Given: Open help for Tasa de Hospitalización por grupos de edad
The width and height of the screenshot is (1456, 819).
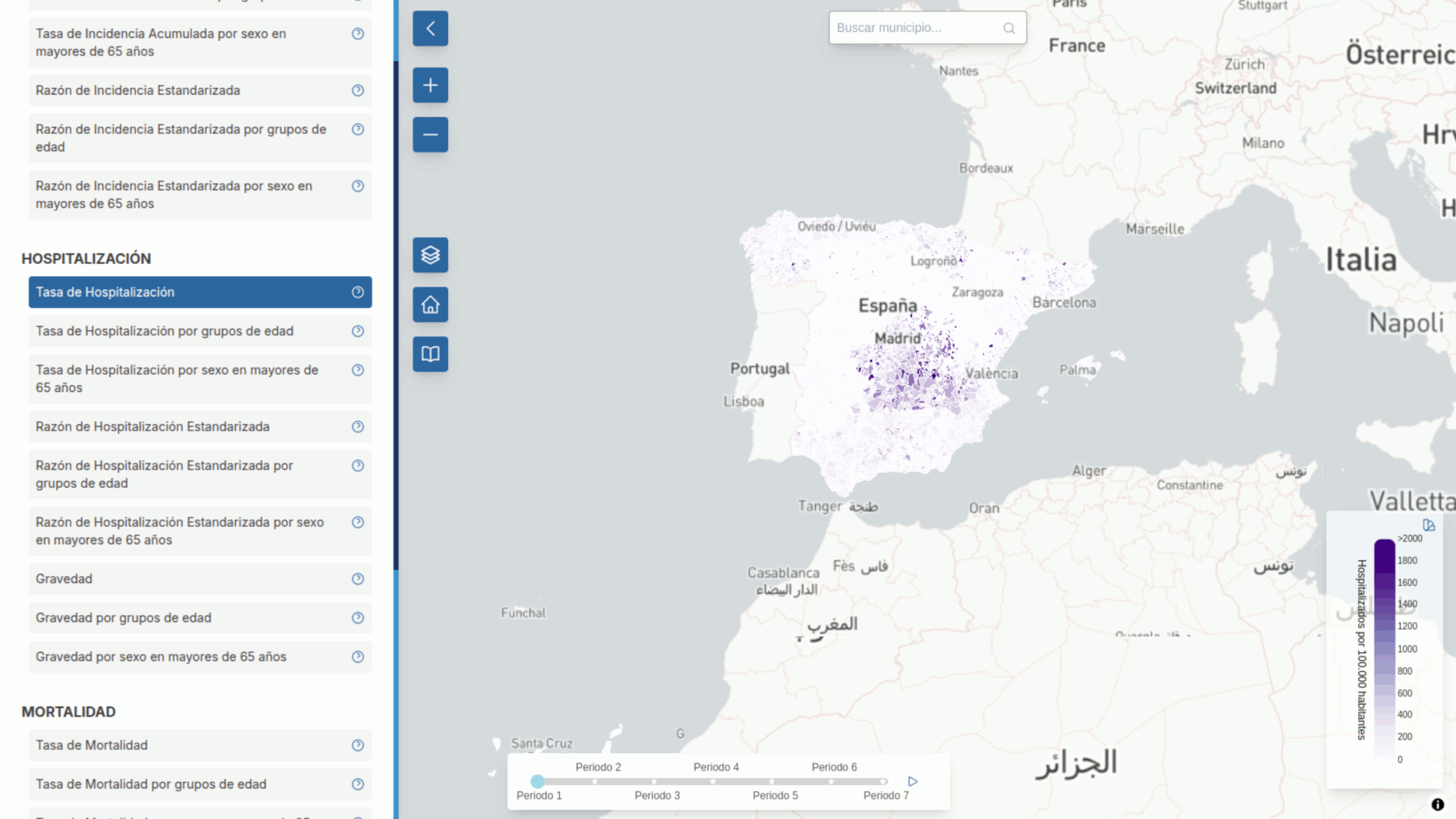Looking at the screenshot, I should pyautogui.click(x=358, y=331).
